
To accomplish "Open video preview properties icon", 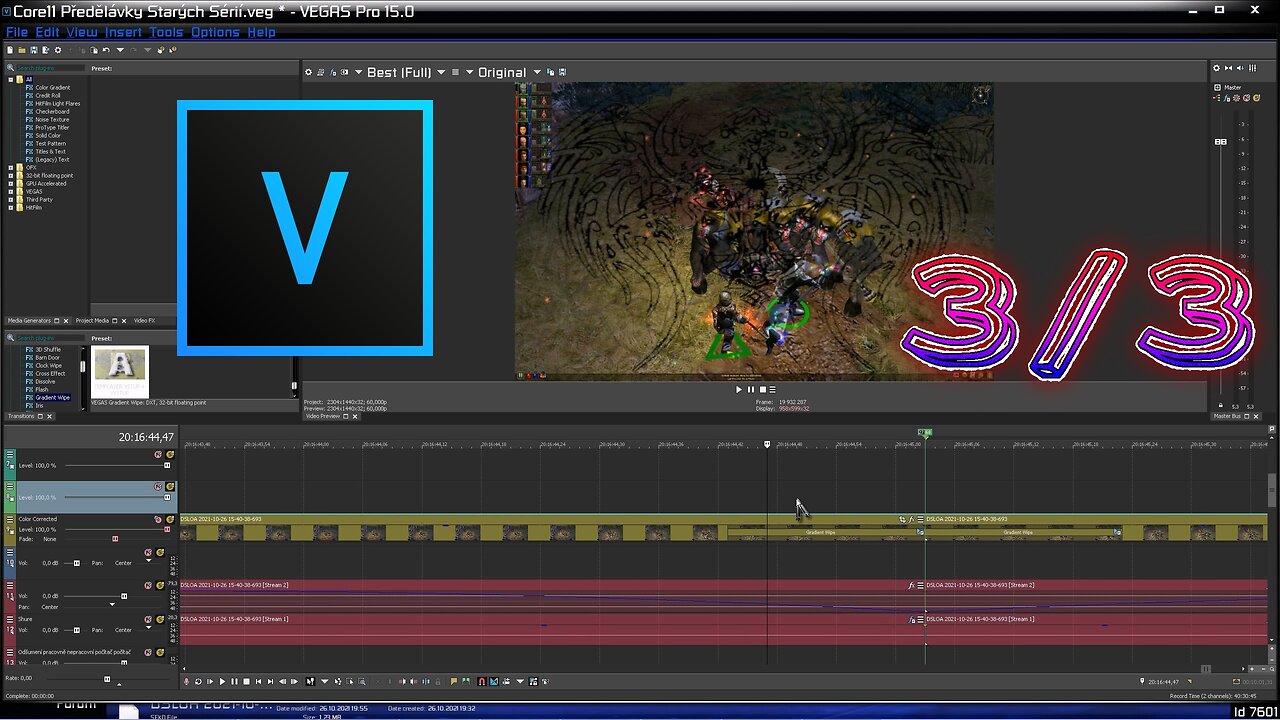I will 308,72.
